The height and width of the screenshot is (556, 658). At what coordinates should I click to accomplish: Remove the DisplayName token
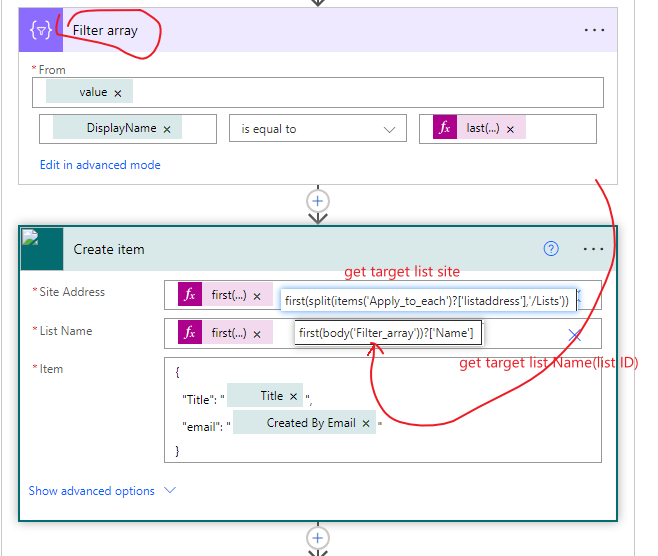pyautogui.click(x=167, y=129)
